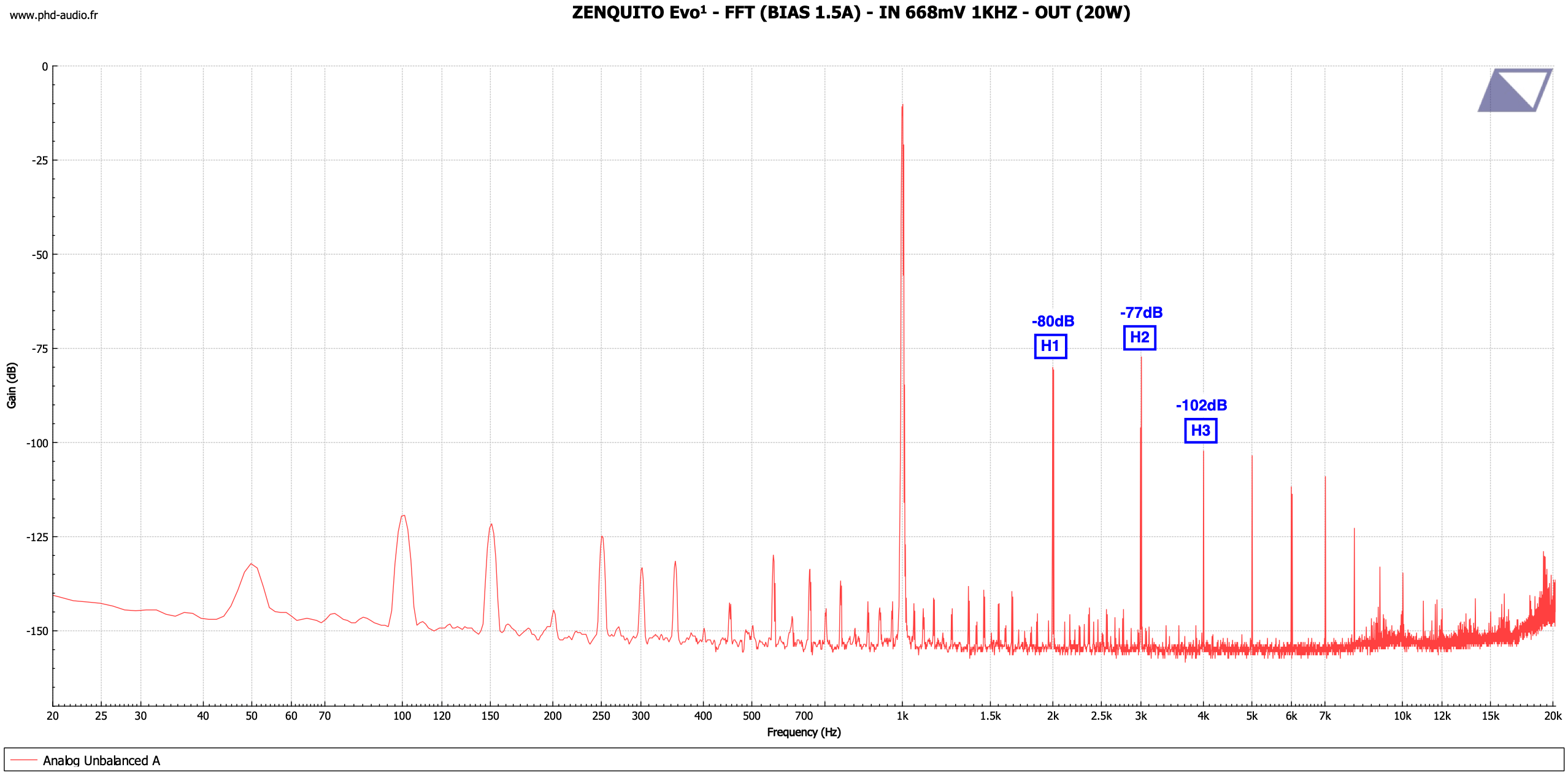Click the -75 dB gain axis label
This screenshot has width=1568, height=775.
tap(40, 349)
